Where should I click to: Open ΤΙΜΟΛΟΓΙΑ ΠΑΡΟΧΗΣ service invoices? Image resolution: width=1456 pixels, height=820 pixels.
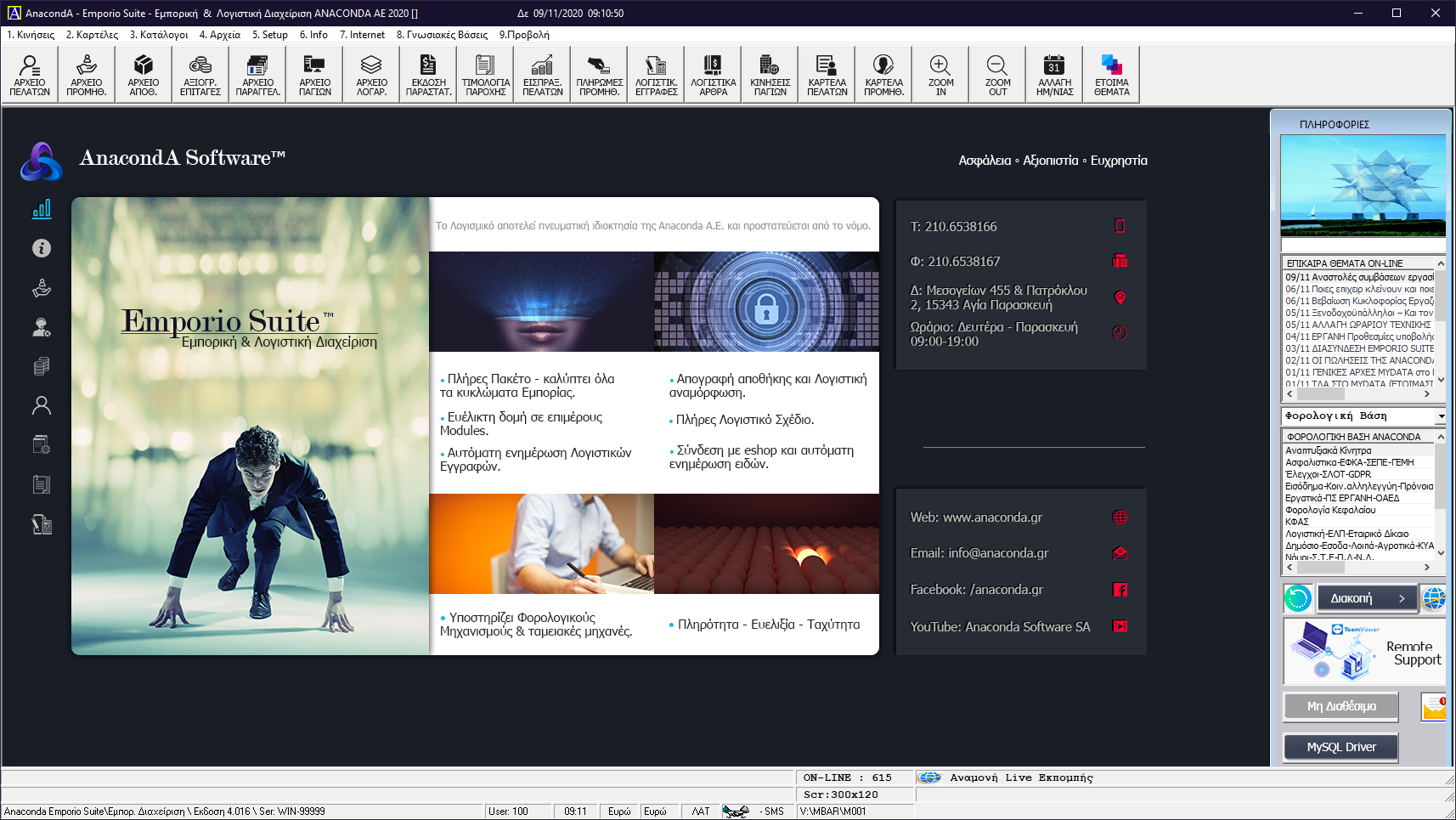(485, 75)
